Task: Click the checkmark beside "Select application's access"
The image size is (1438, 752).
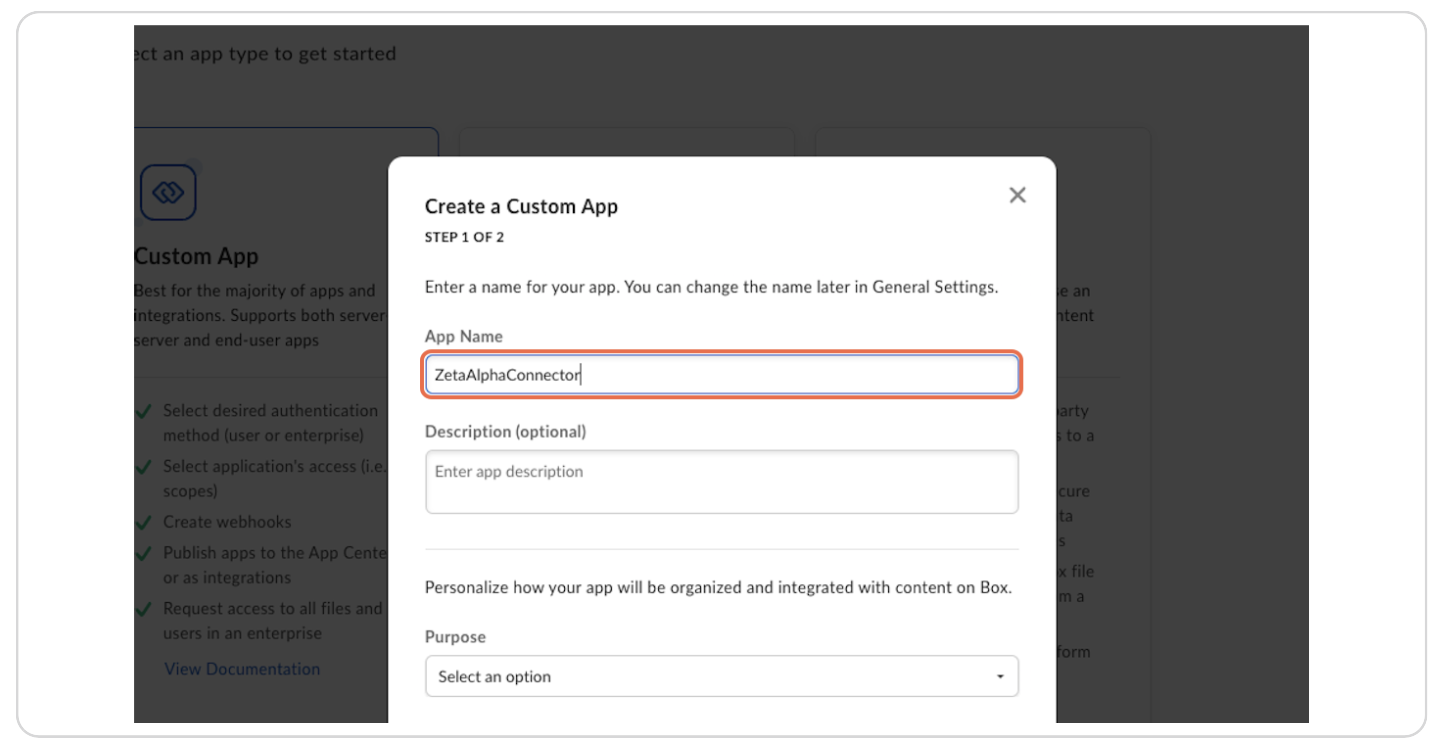Action: tap(145, 467)
